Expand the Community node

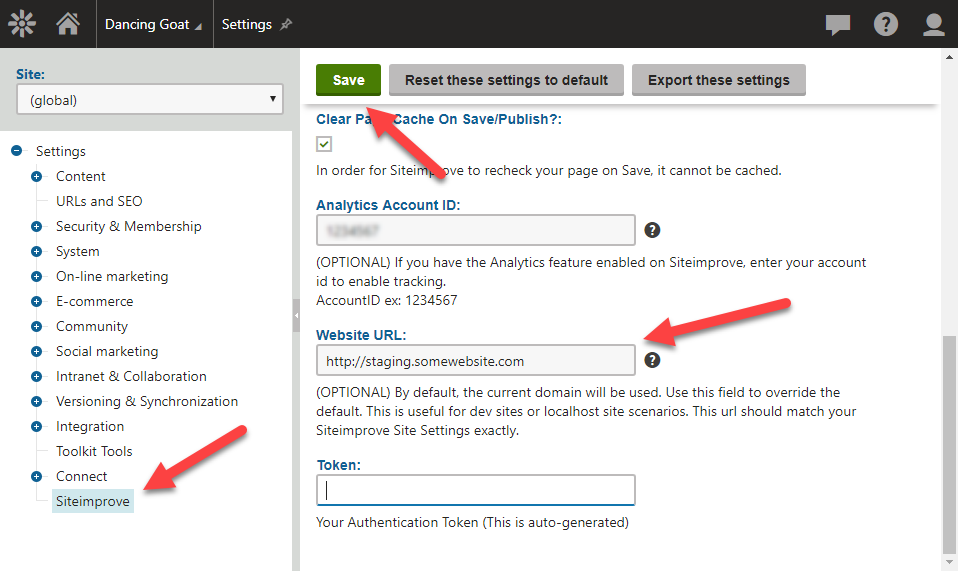(37, 327)
